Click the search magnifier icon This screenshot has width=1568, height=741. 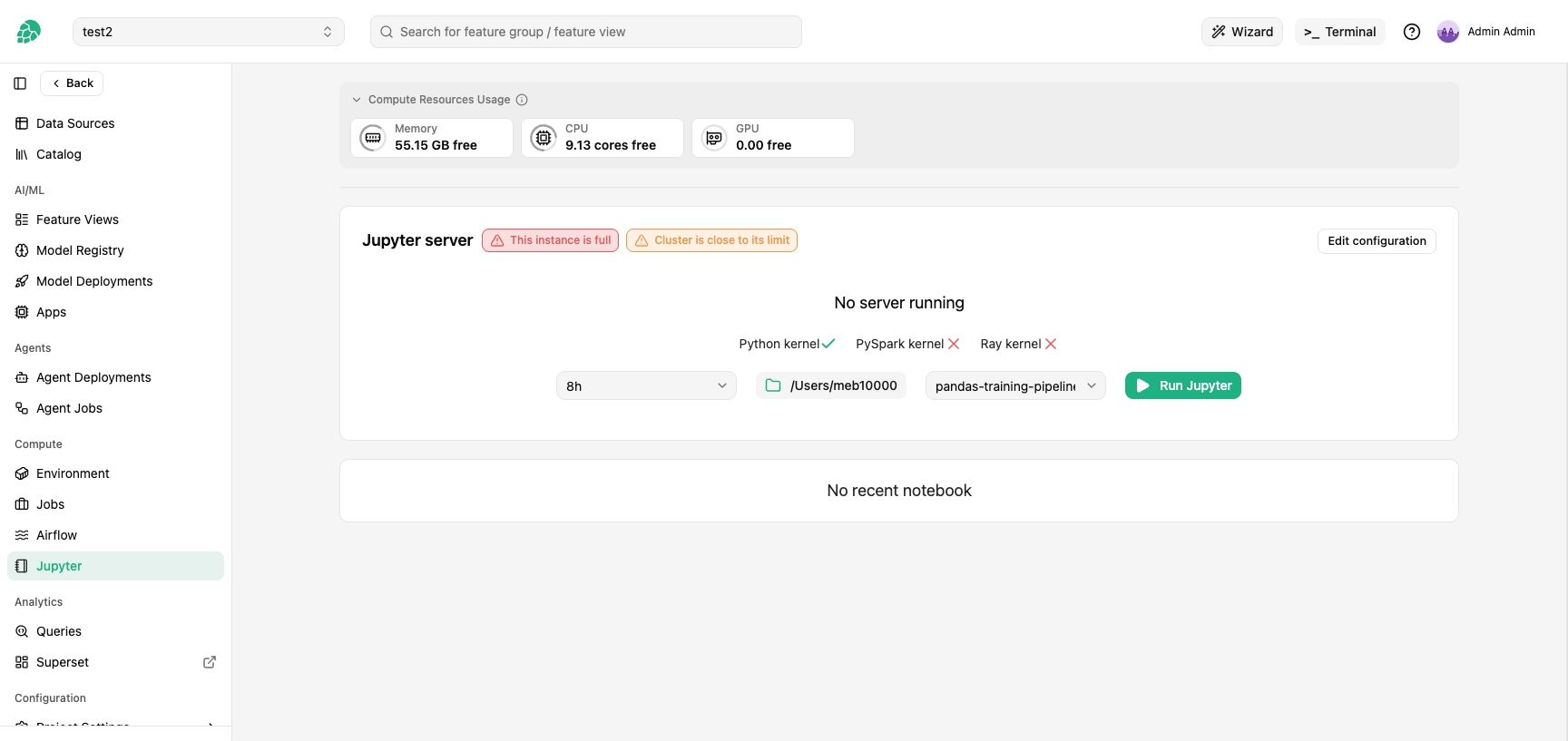[387, 32]
